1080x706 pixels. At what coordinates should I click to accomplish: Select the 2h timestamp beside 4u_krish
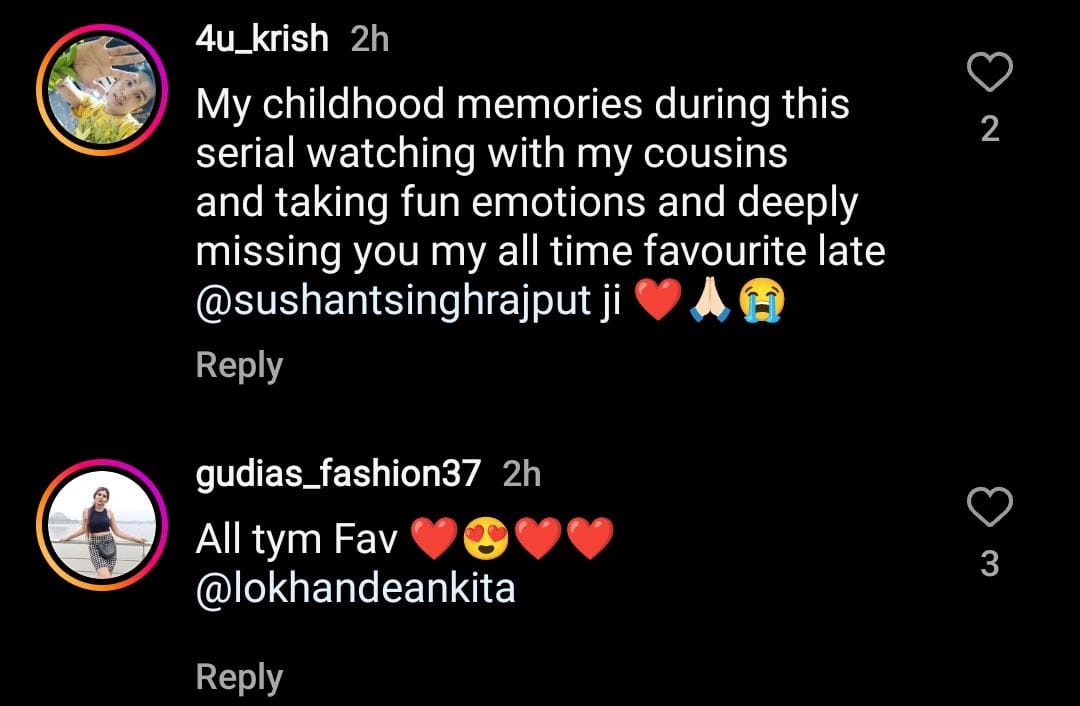click(x=370, y=39)
